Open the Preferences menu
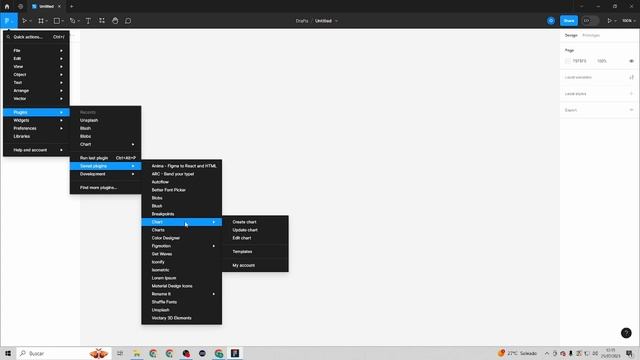640x360 pixels. (36, 128)
